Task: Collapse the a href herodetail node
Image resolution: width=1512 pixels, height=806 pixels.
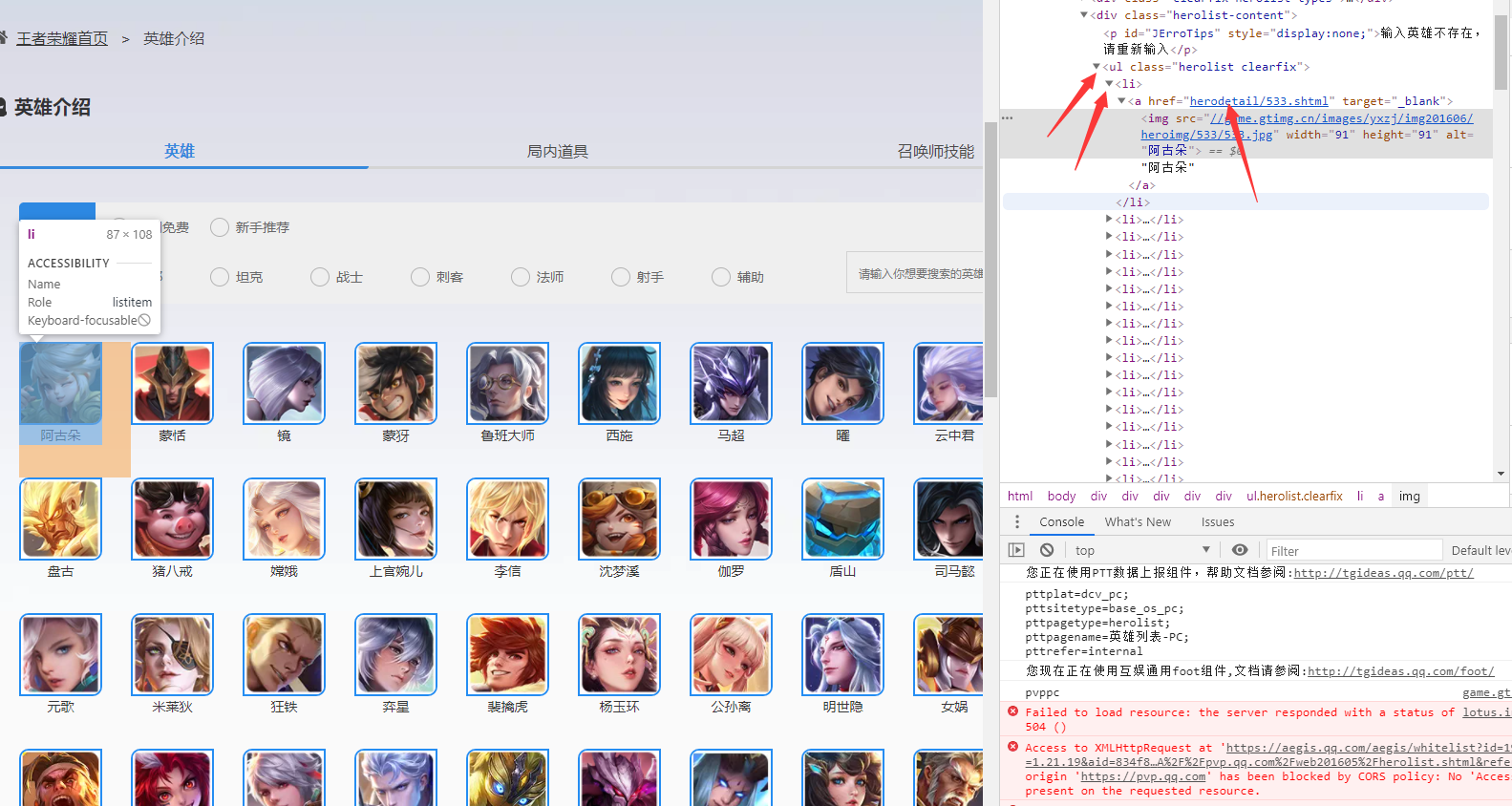Action: point(1121,101)
